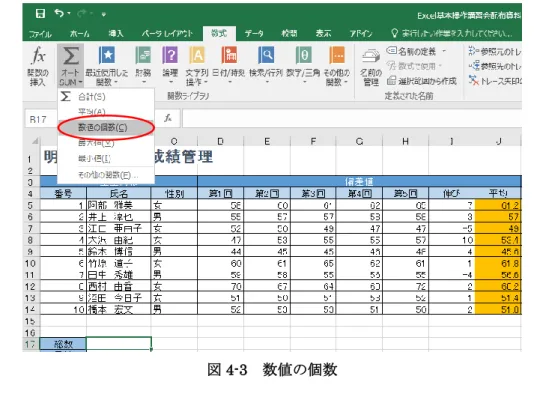The image size is (534, 394).
Task: Click the 伸び header cell
Action: tap(452, 194)
